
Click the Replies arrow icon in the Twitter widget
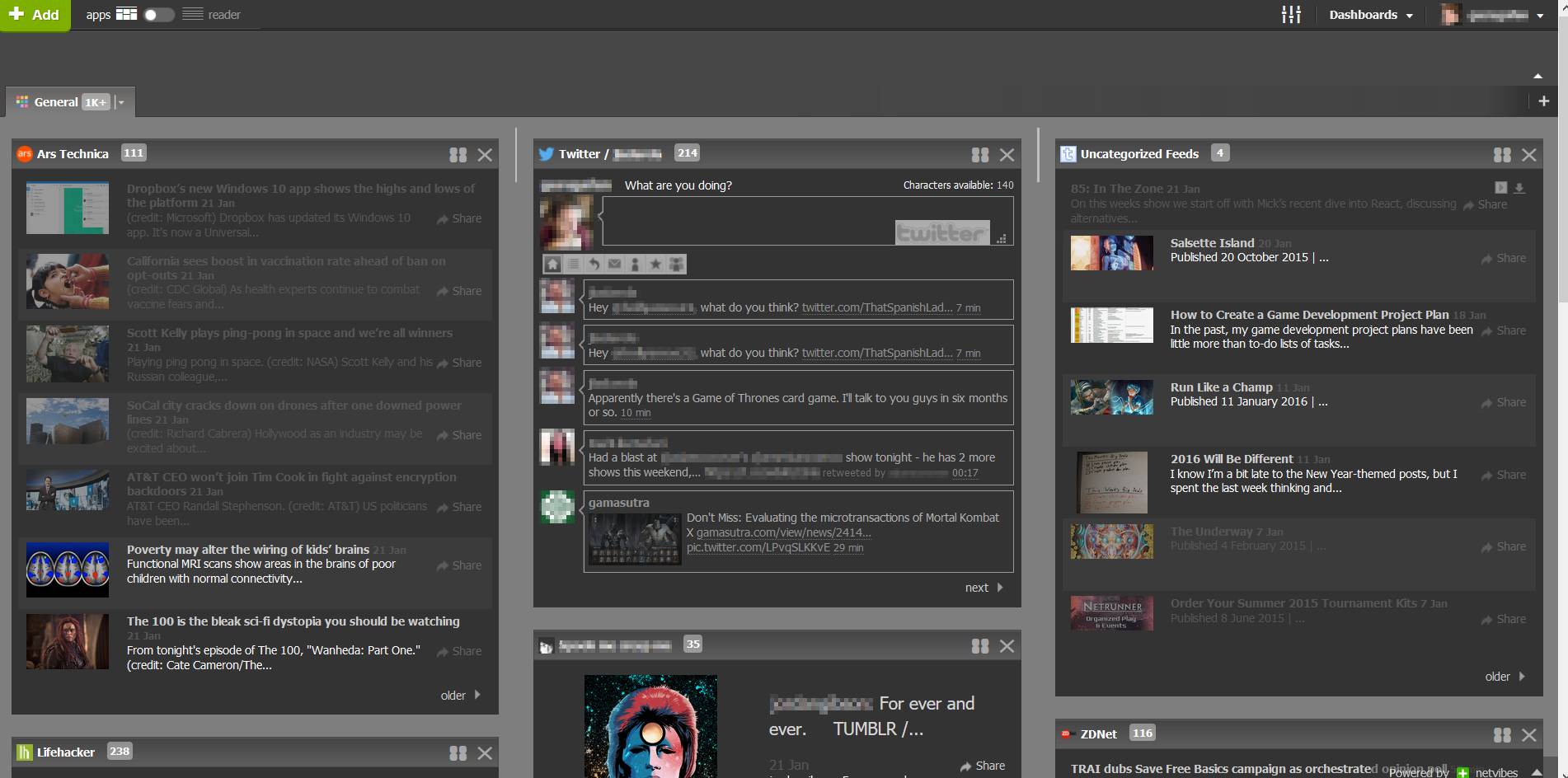click(594, 265)
